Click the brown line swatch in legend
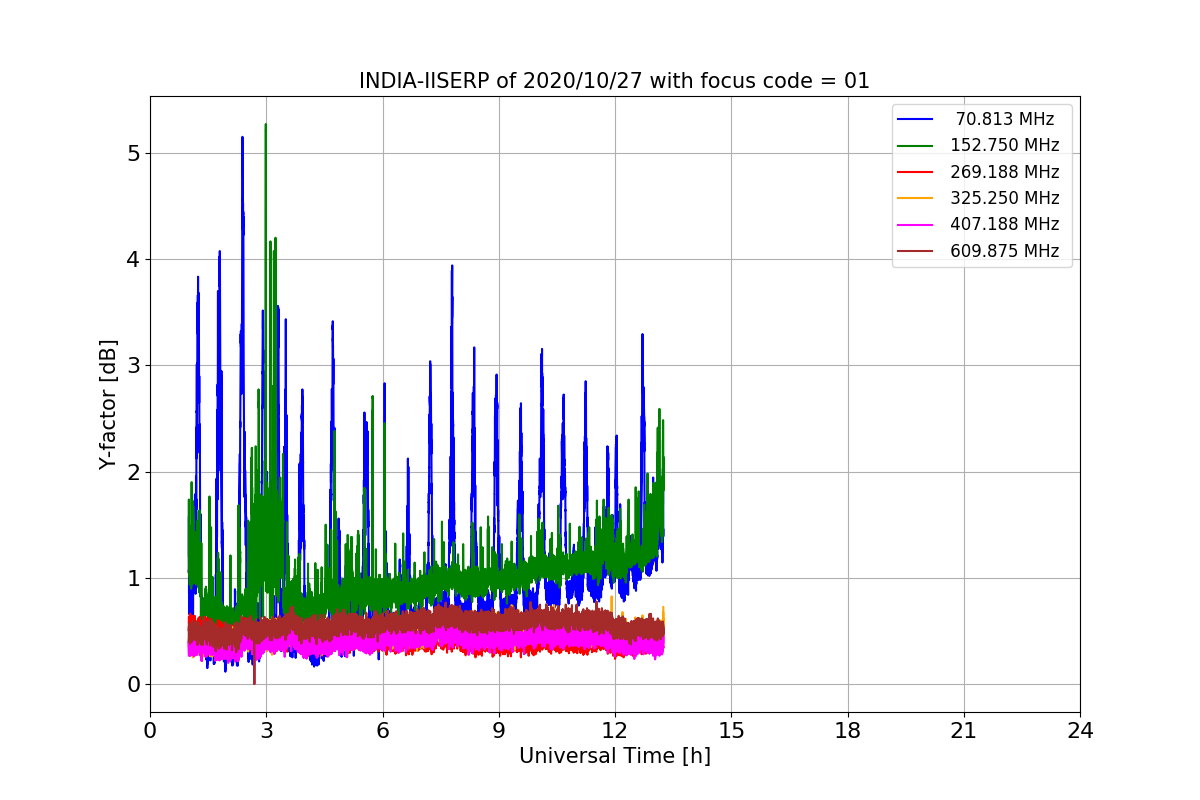 pos(915,251)
